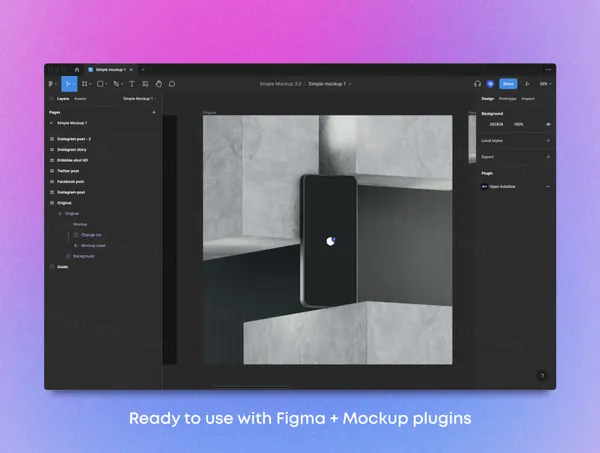Screen dimensions: 600x453
Task: Open the Figma main menu
Action: coord(51,84)
